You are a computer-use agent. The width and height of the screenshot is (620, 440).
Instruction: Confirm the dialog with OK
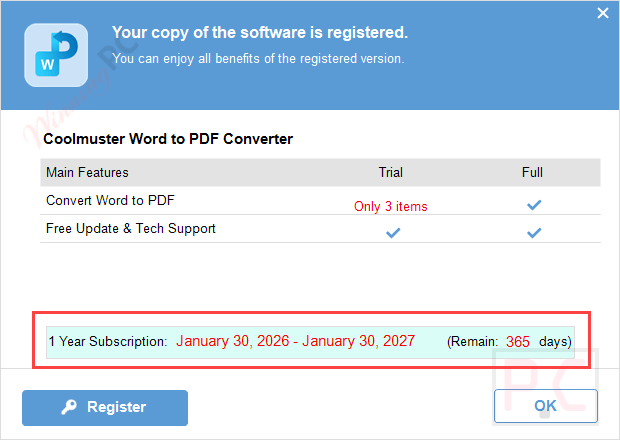(546, 406)
